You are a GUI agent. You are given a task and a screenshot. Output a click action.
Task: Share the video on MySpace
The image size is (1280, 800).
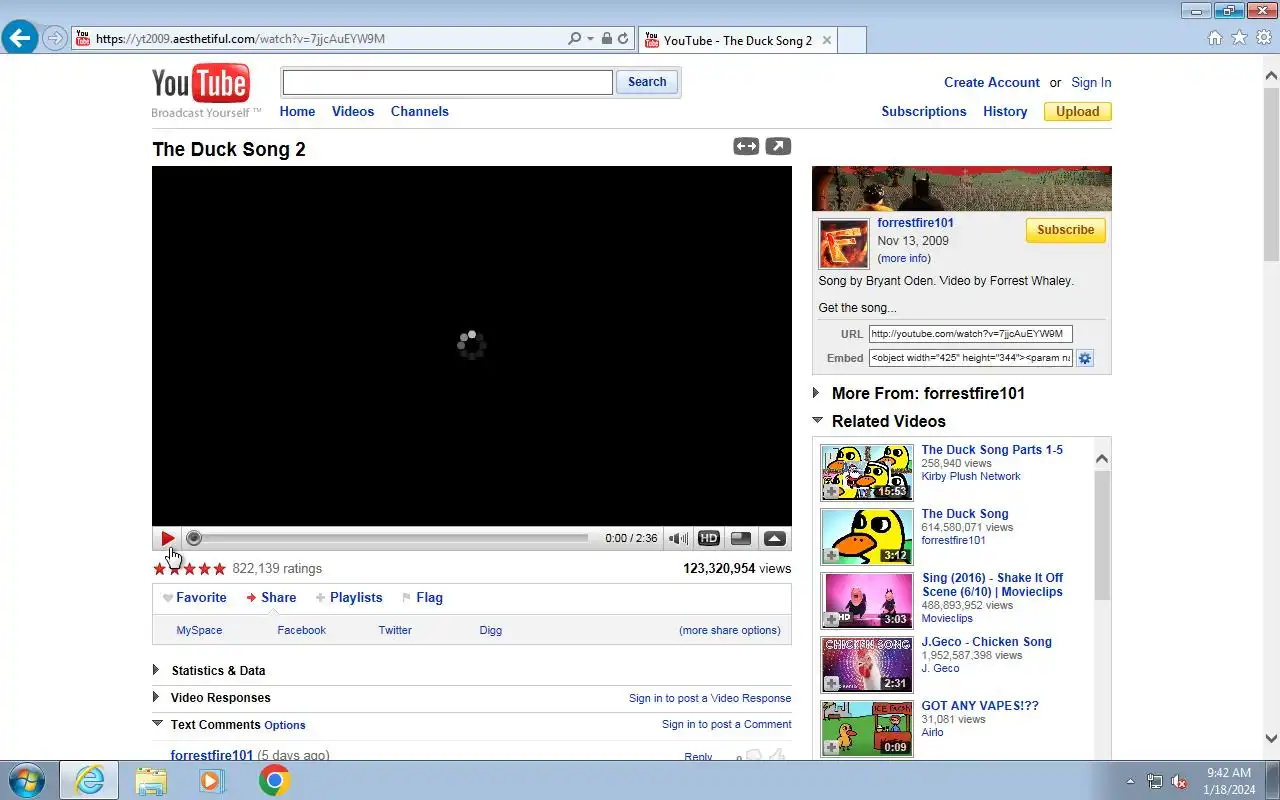pyautogui.click(x=199, y=630)
